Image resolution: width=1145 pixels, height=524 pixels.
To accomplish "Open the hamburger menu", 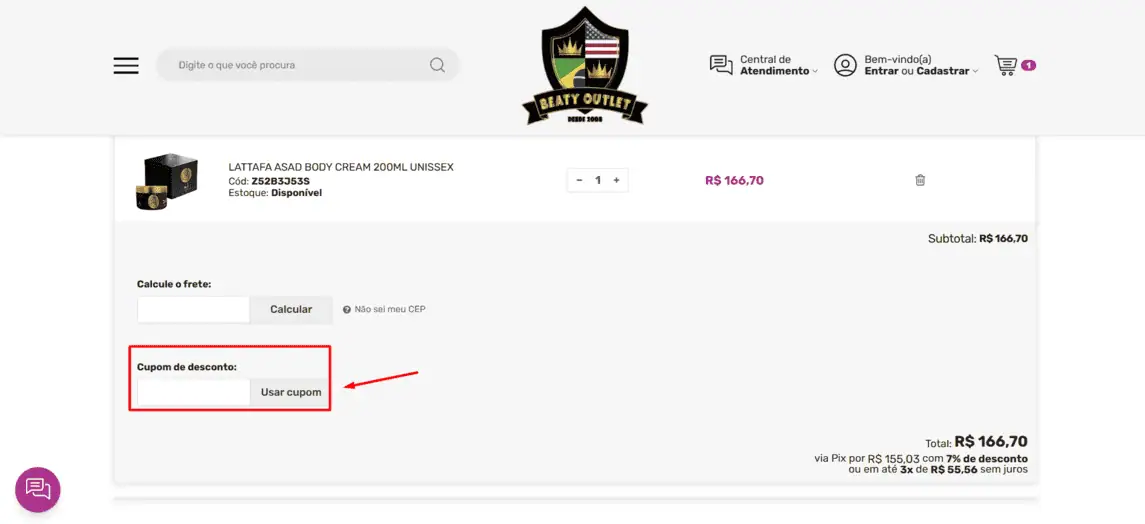I will click(x=126, y=66).
